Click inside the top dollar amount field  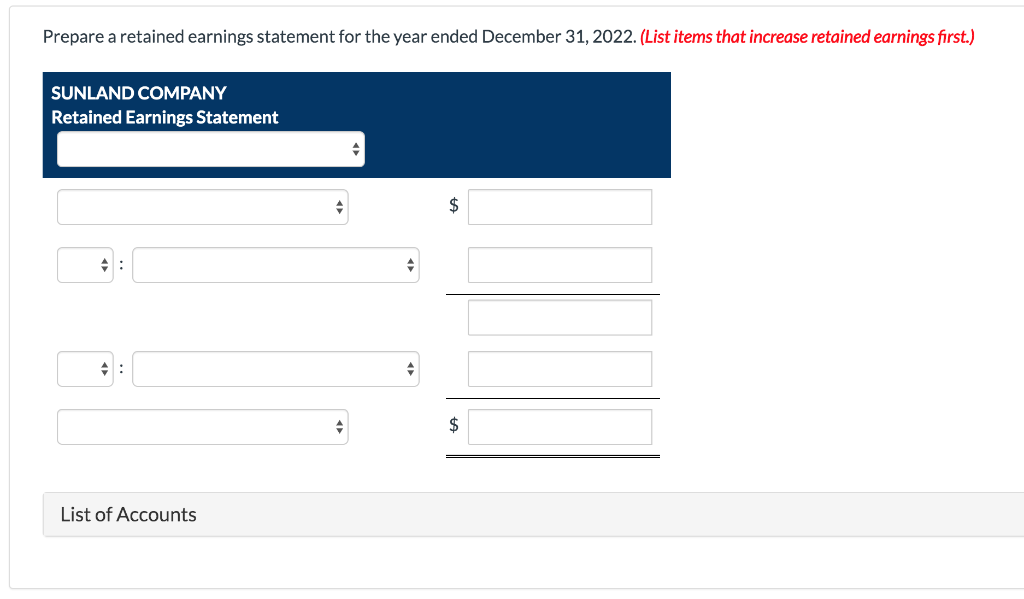click(559, 207)
